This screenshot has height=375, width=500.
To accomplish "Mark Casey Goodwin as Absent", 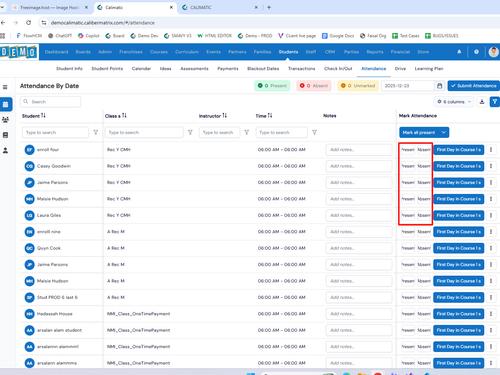I will pos(424,166).
